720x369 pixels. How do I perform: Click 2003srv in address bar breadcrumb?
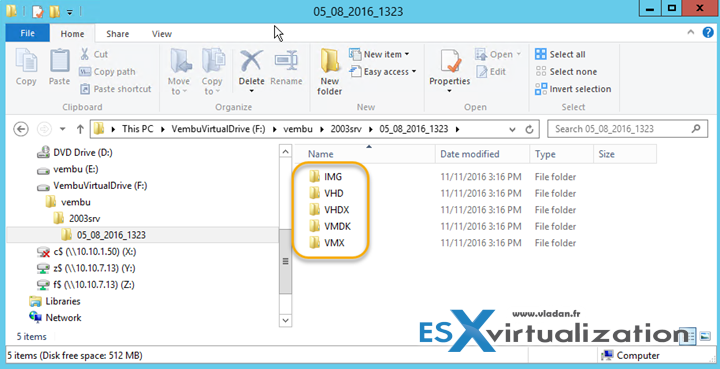click(346, 129)
